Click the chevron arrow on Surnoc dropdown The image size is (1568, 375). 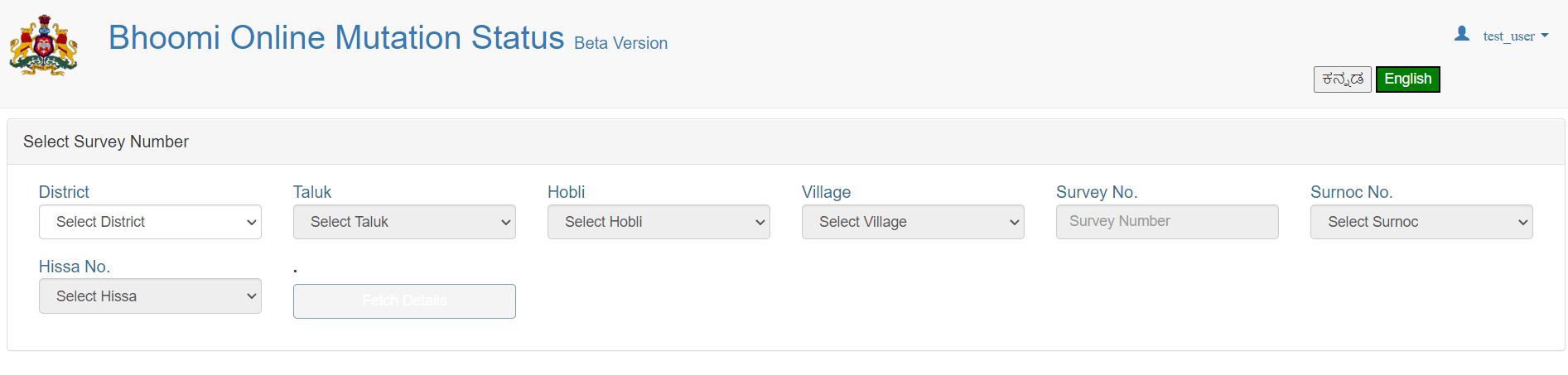coord(1522,223)
